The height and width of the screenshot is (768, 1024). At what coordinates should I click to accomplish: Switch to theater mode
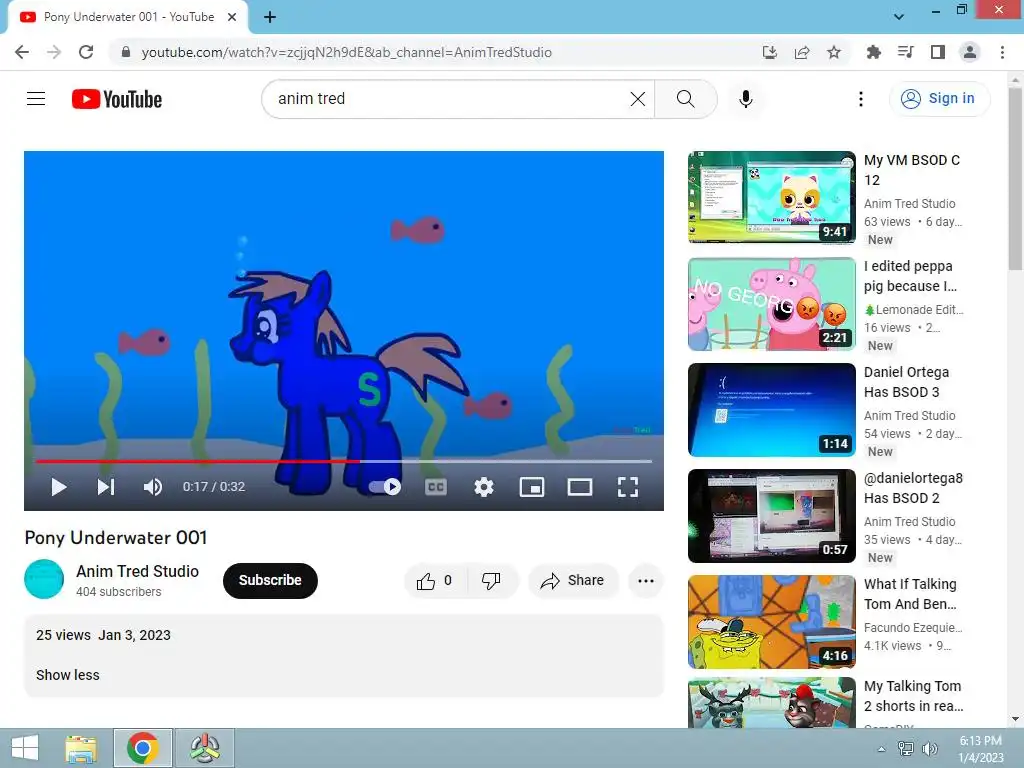(579, 487)
